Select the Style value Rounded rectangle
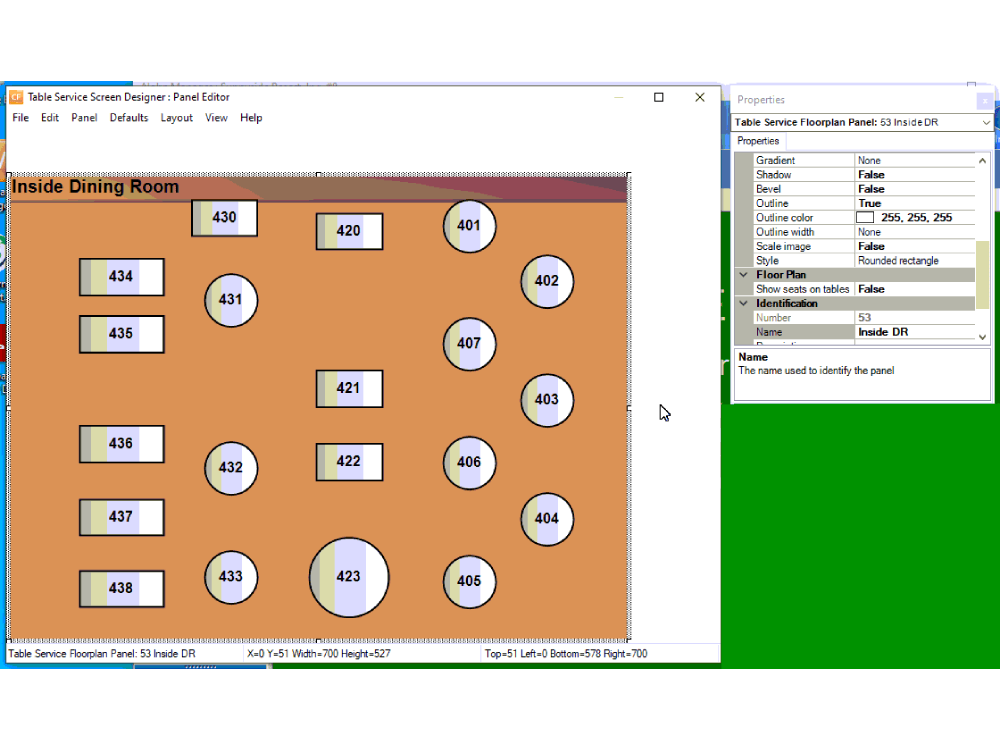1000x750 pixels. pyautogui.click(x=915, y=261)
